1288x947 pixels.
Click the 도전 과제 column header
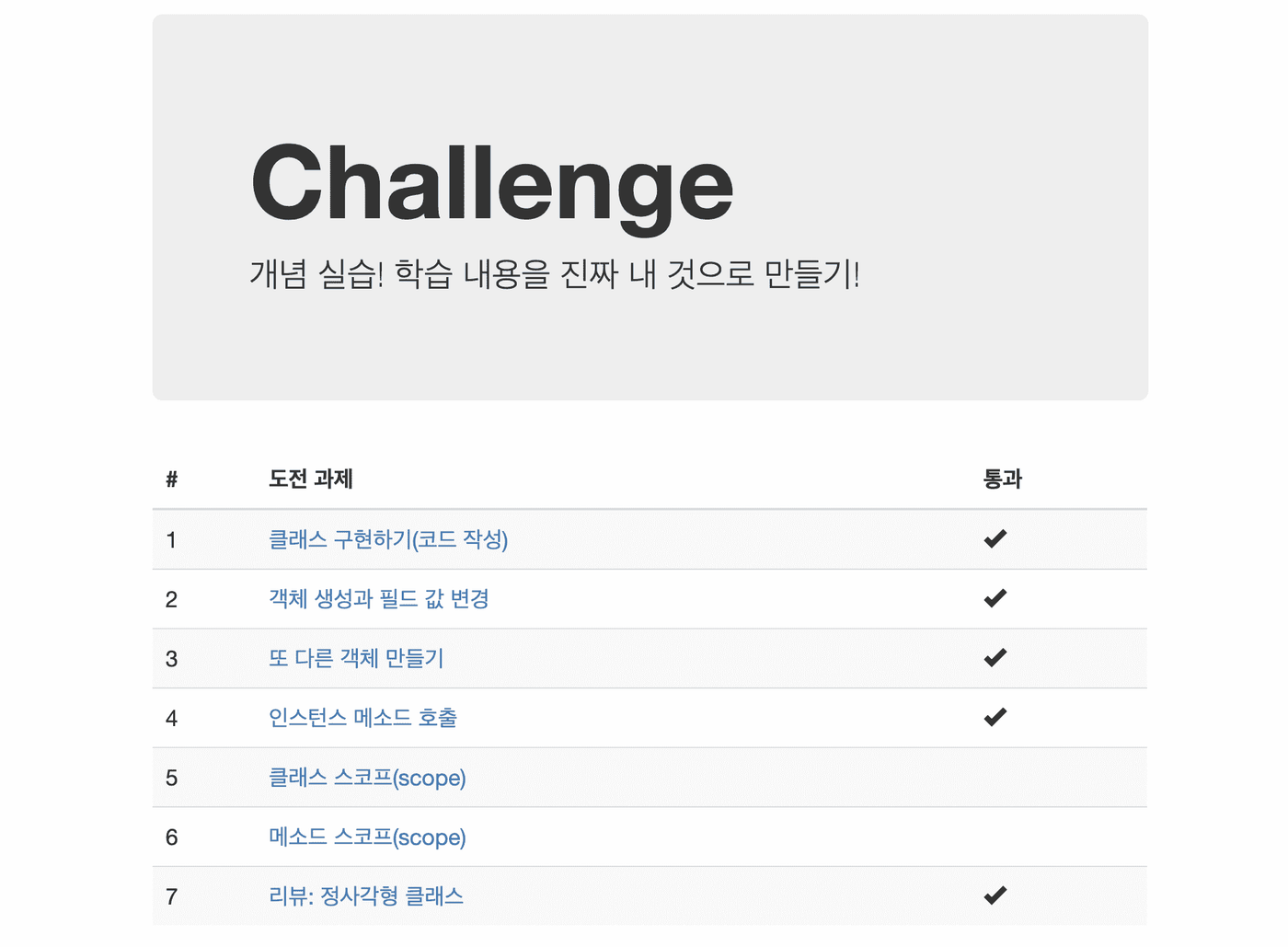(x=310, y=479)
